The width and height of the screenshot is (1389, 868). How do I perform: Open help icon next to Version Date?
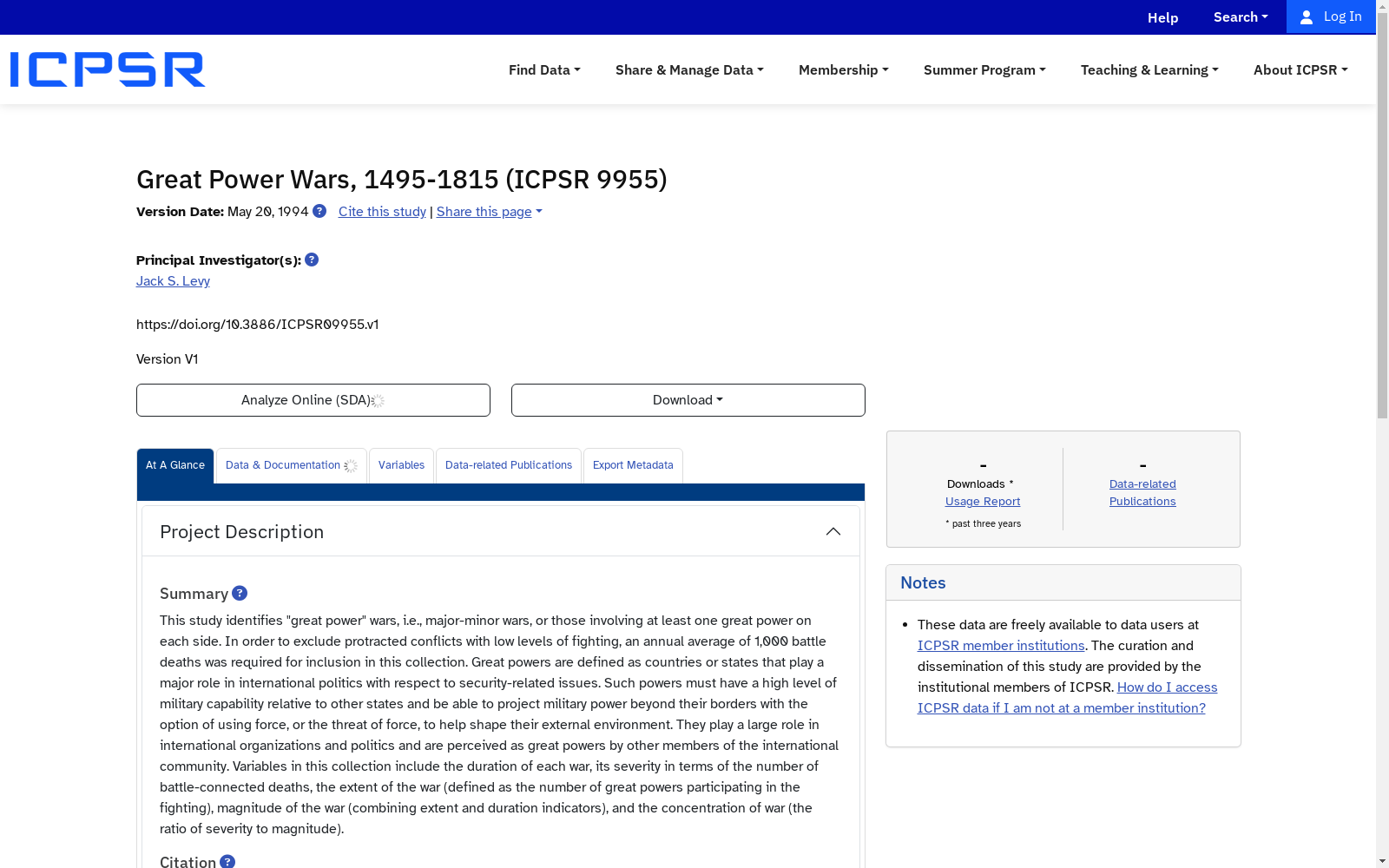tap(319, 211)
